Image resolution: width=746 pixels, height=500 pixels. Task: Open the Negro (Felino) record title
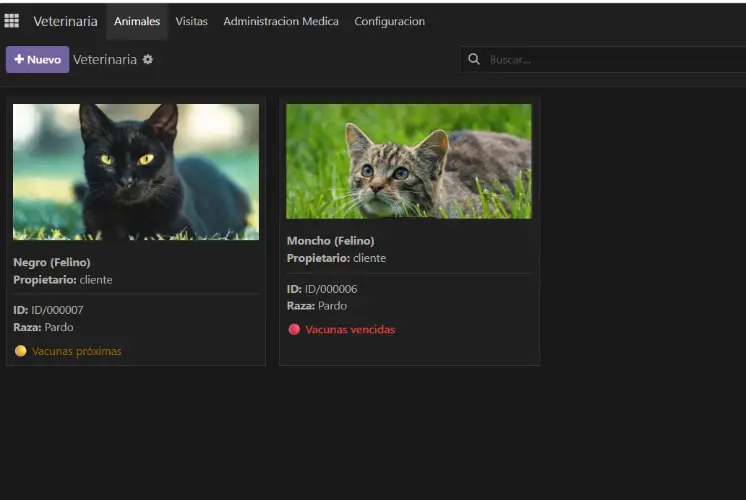tap(52, 262)
